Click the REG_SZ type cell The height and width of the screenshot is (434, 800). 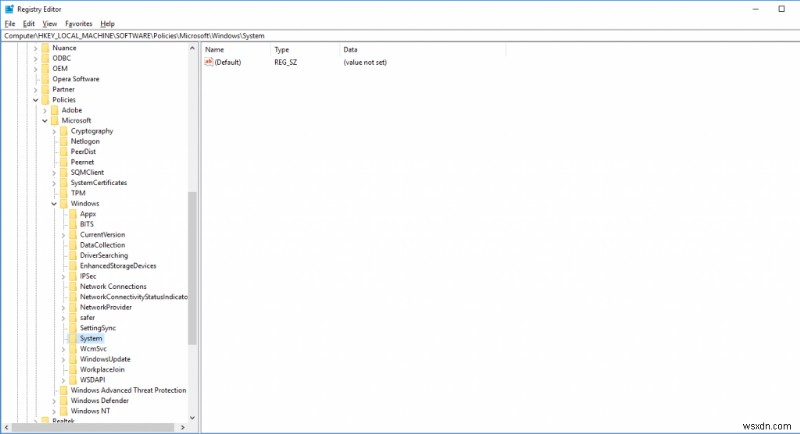click(x=285, y=62)
